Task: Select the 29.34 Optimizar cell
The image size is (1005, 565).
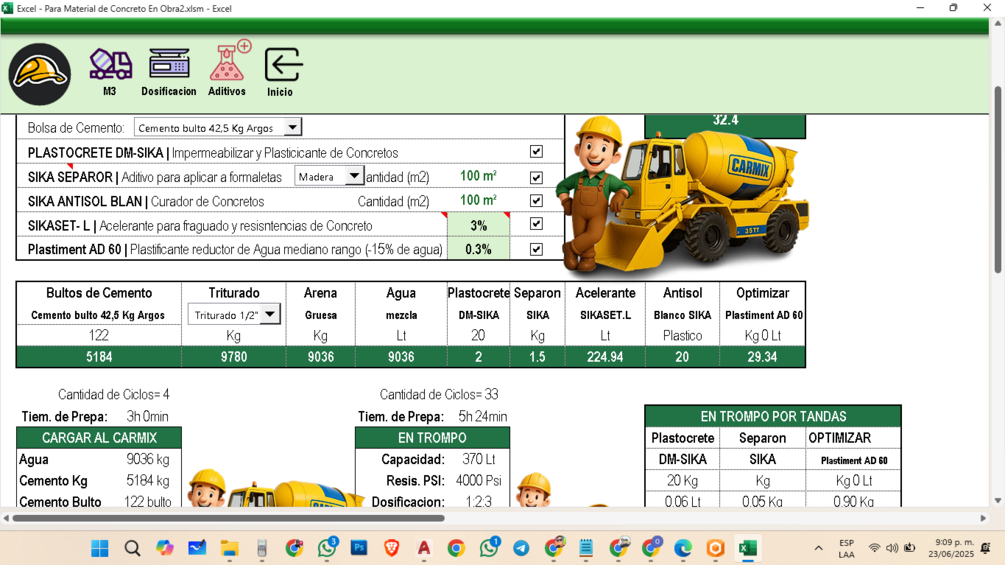Action: click(762, 357)
